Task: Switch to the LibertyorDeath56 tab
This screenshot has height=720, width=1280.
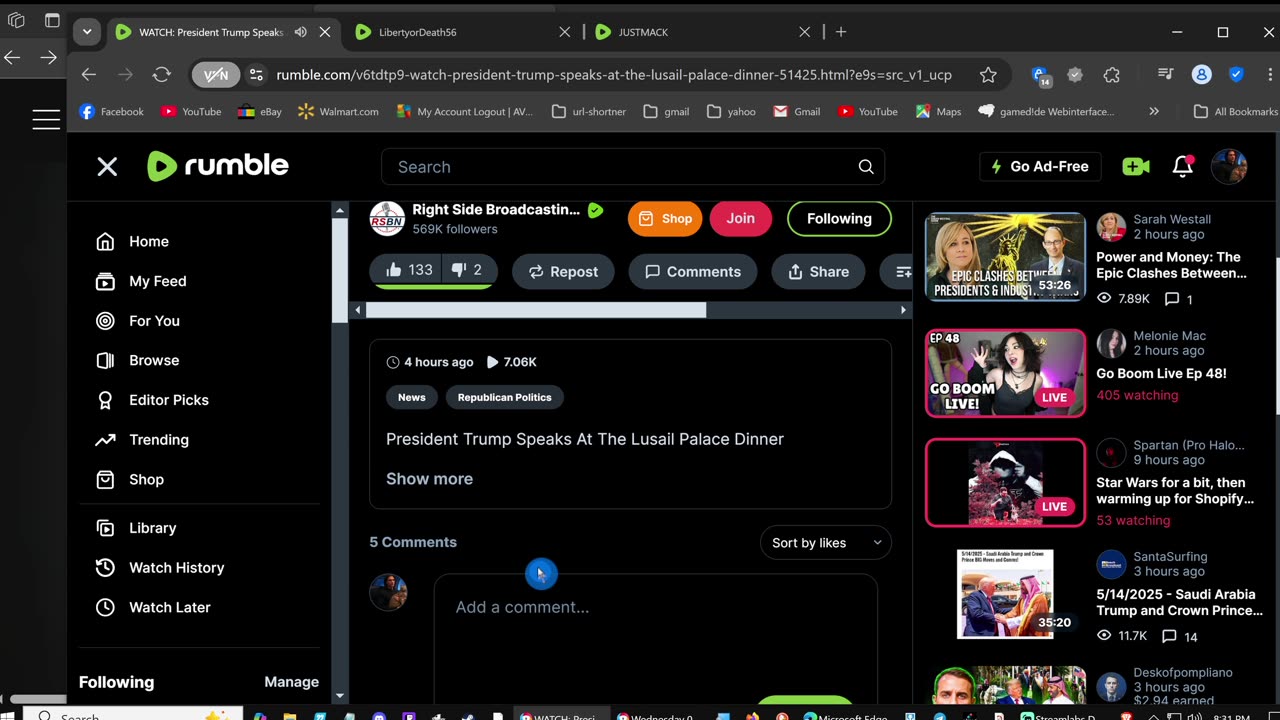Action: click(462, 32)
